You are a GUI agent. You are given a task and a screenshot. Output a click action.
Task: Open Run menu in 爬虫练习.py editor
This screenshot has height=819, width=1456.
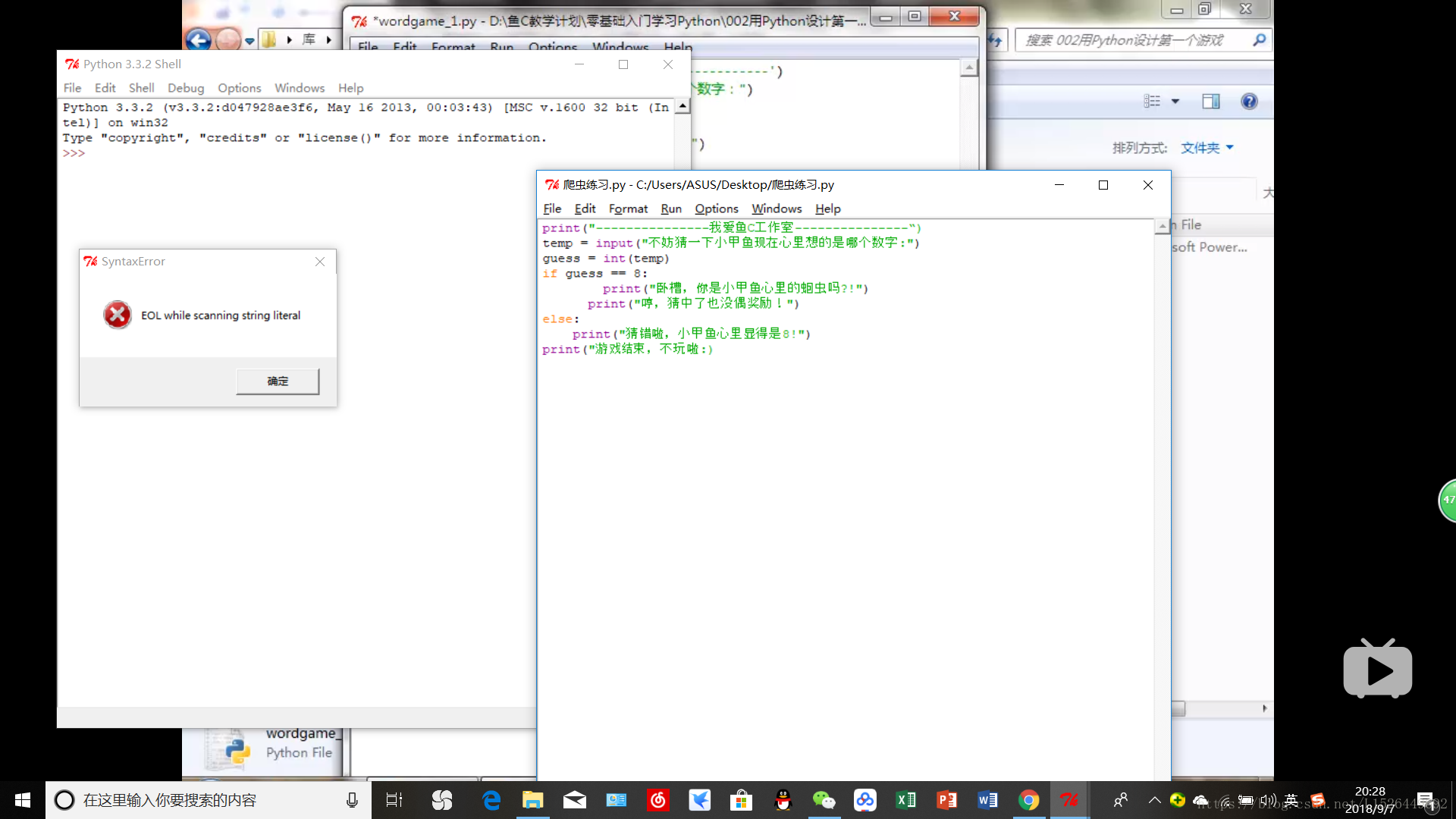[x=671, y=209]
